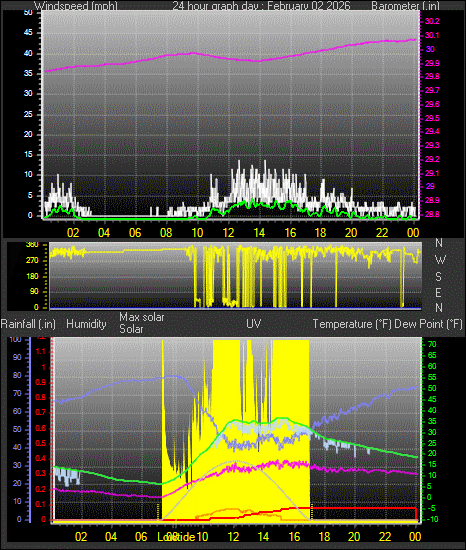The image size is (466, 550).
Task: Click the 0.8 rainfall scale value
Action: (41, 397)
